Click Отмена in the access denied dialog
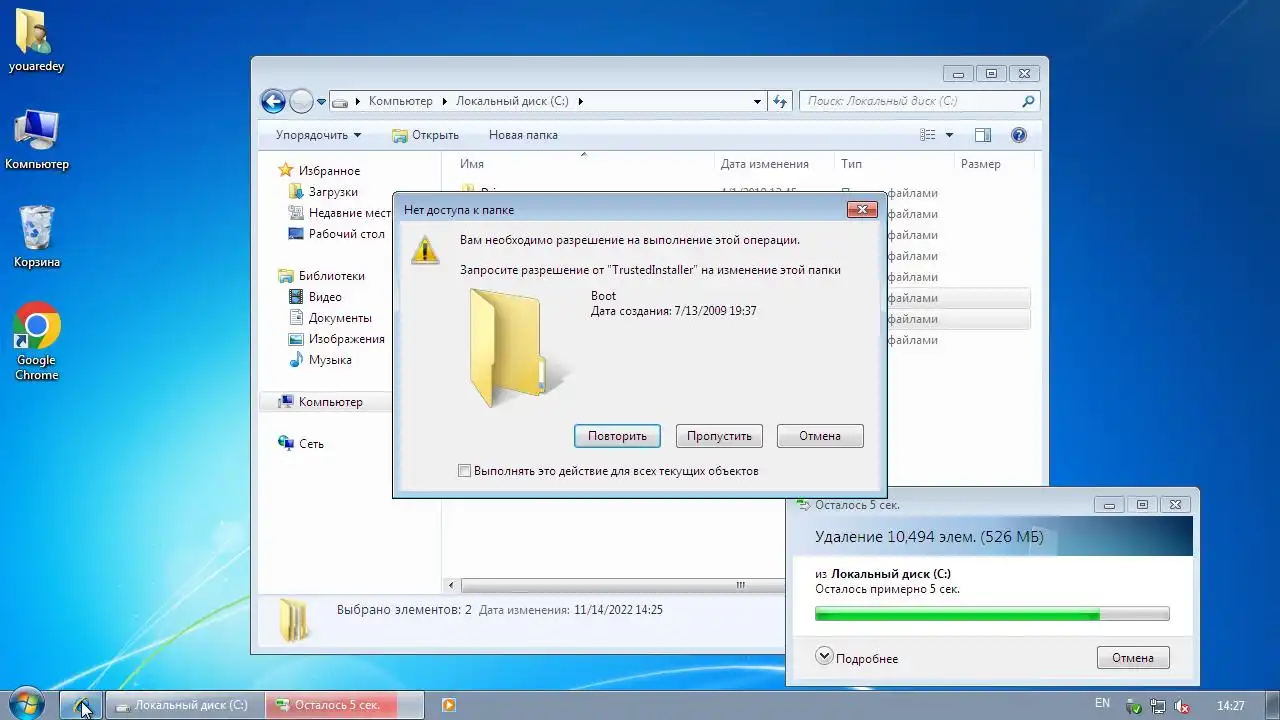1280x720 pixels. coord(820,436)
